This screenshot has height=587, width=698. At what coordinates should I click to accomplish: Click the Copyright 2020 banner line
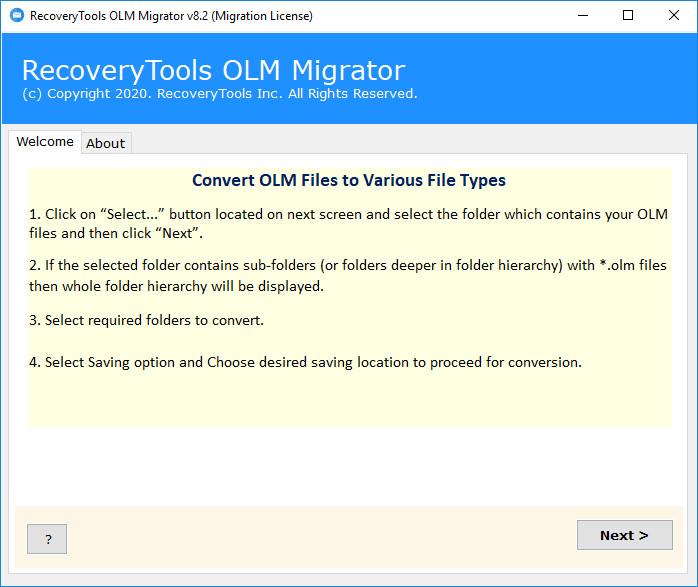[220, 94]
